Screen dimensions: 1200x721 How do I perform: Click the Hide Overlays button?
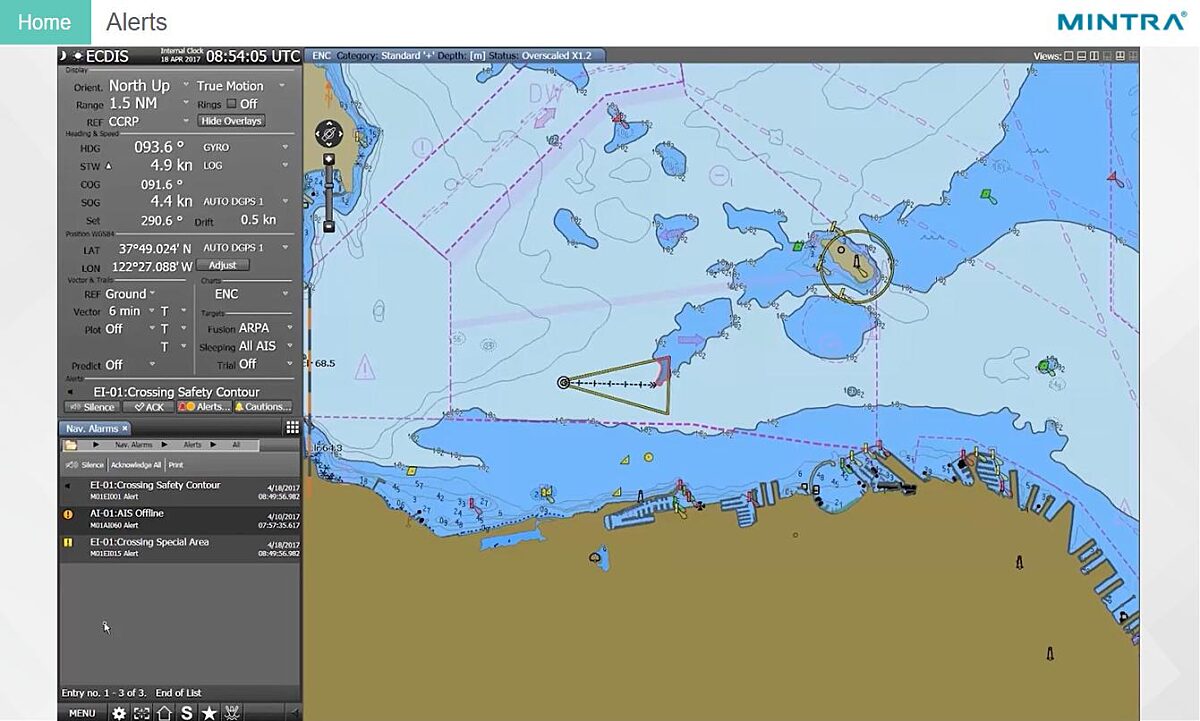[231, 121]
